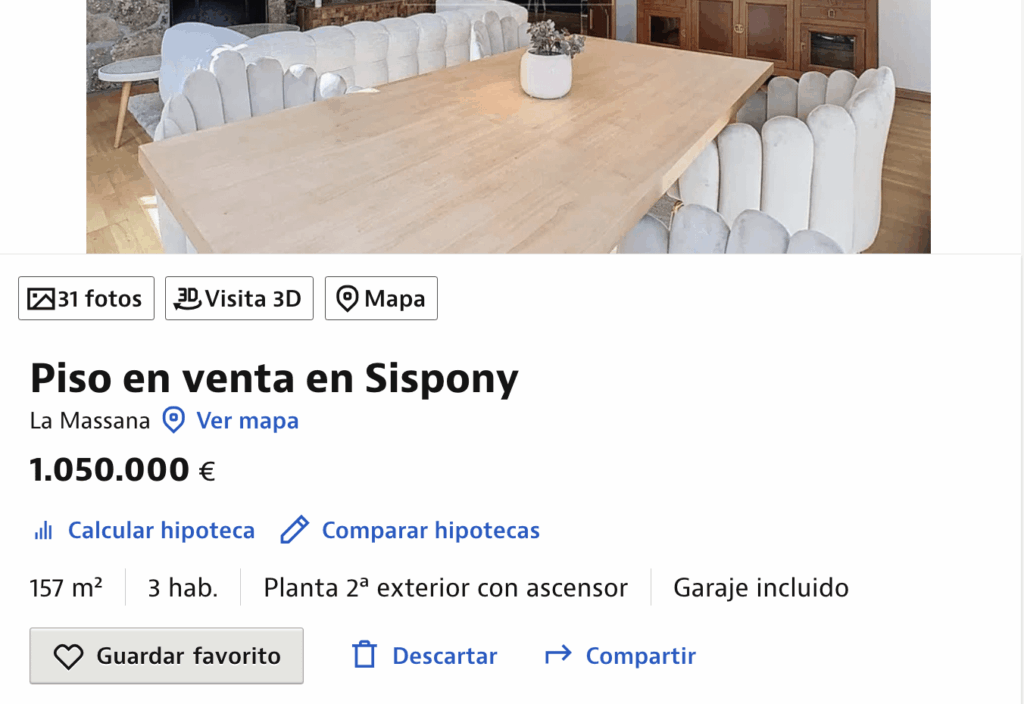
Task: Open the Mapa view
Action: [381, 297]
